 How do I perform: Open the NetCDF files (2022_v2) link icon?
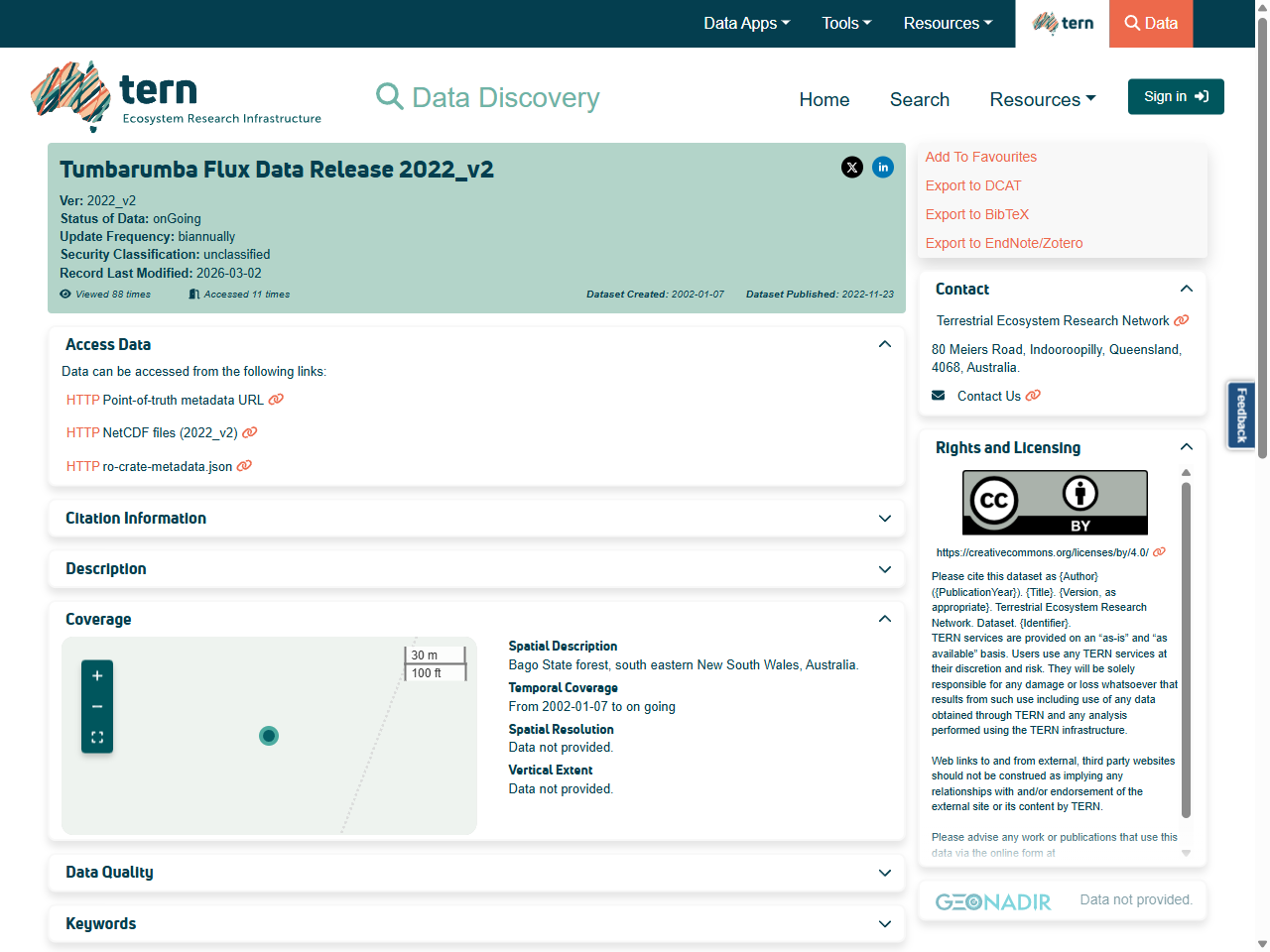coord(249,432)
